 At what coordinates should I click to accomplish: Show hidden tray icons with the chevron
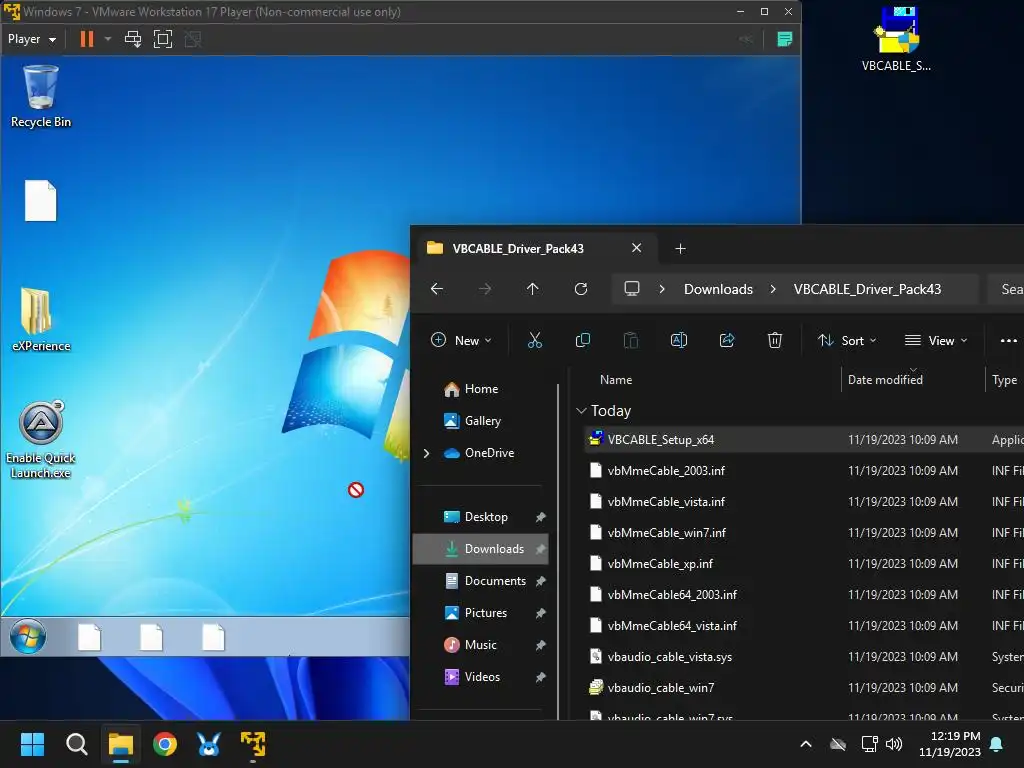pos(806,744)
